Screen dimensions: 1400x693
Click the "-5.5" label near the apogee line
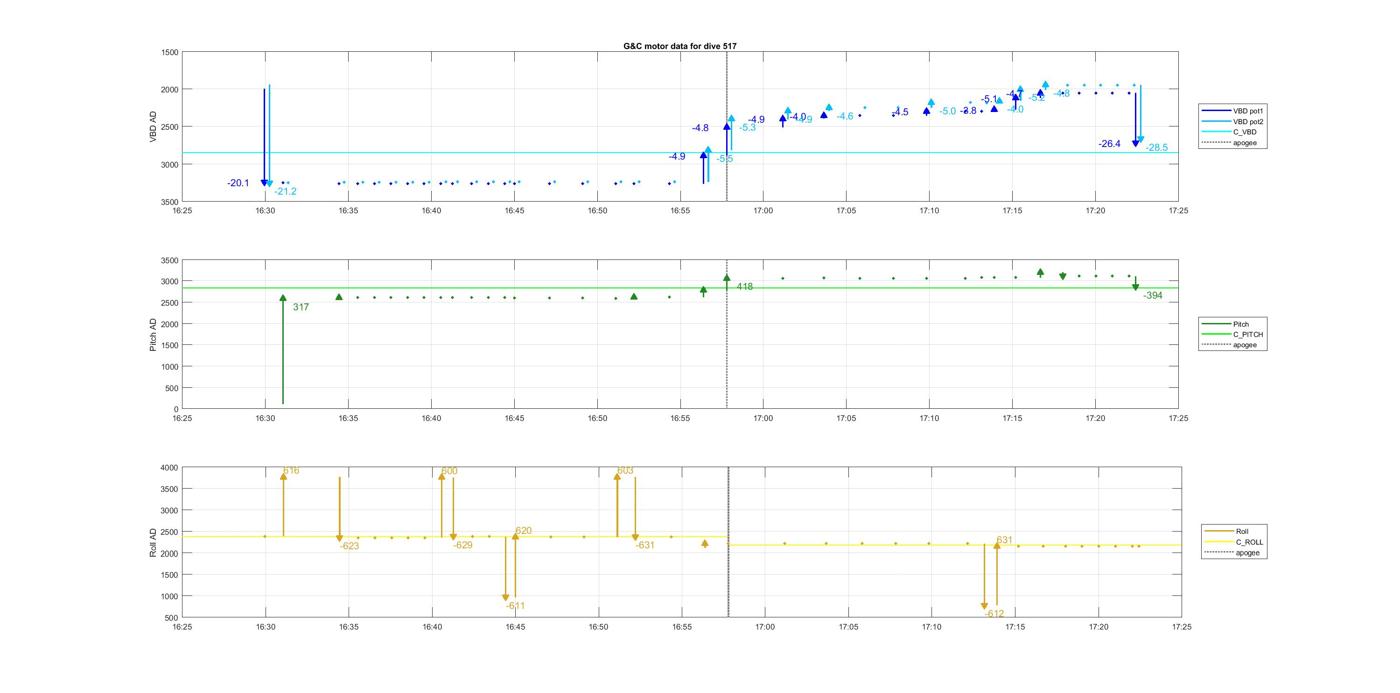pyautogui.click(x=725, y=159)
